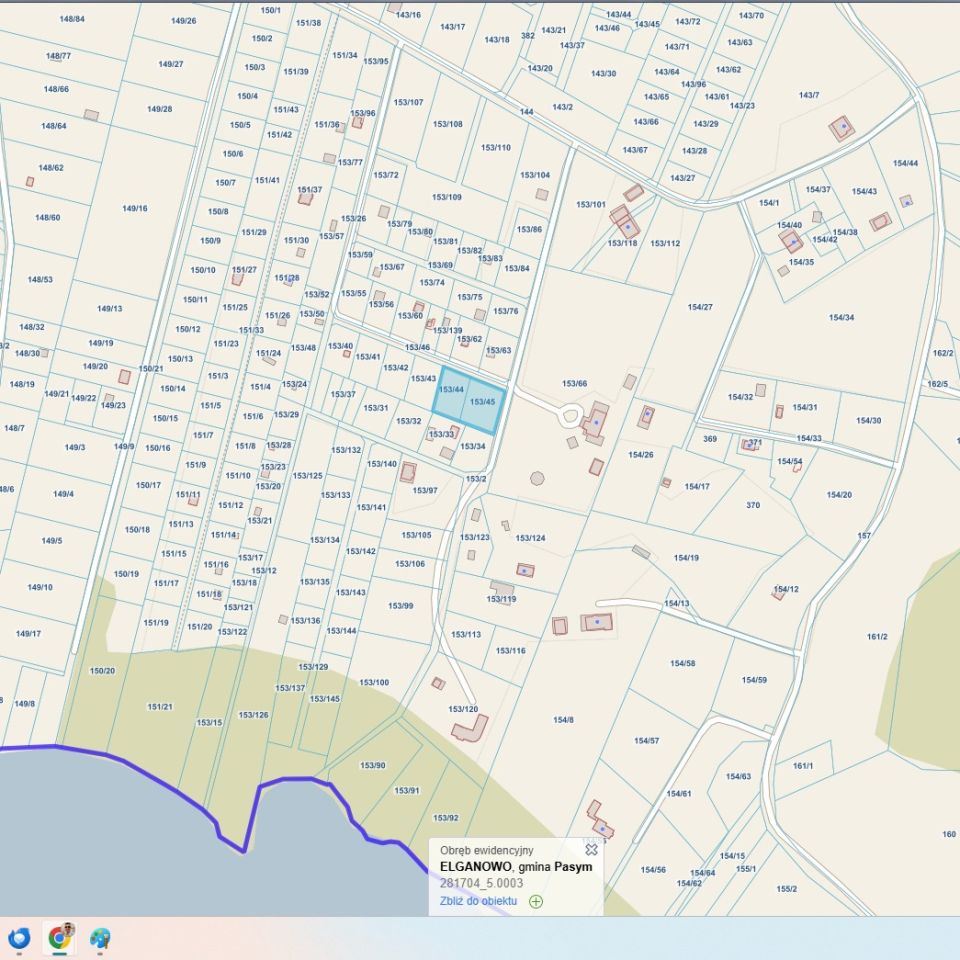The width and height of the screenshot is (960, 960).
Task: Click parcel label 154/34
Action: point(841,317)
